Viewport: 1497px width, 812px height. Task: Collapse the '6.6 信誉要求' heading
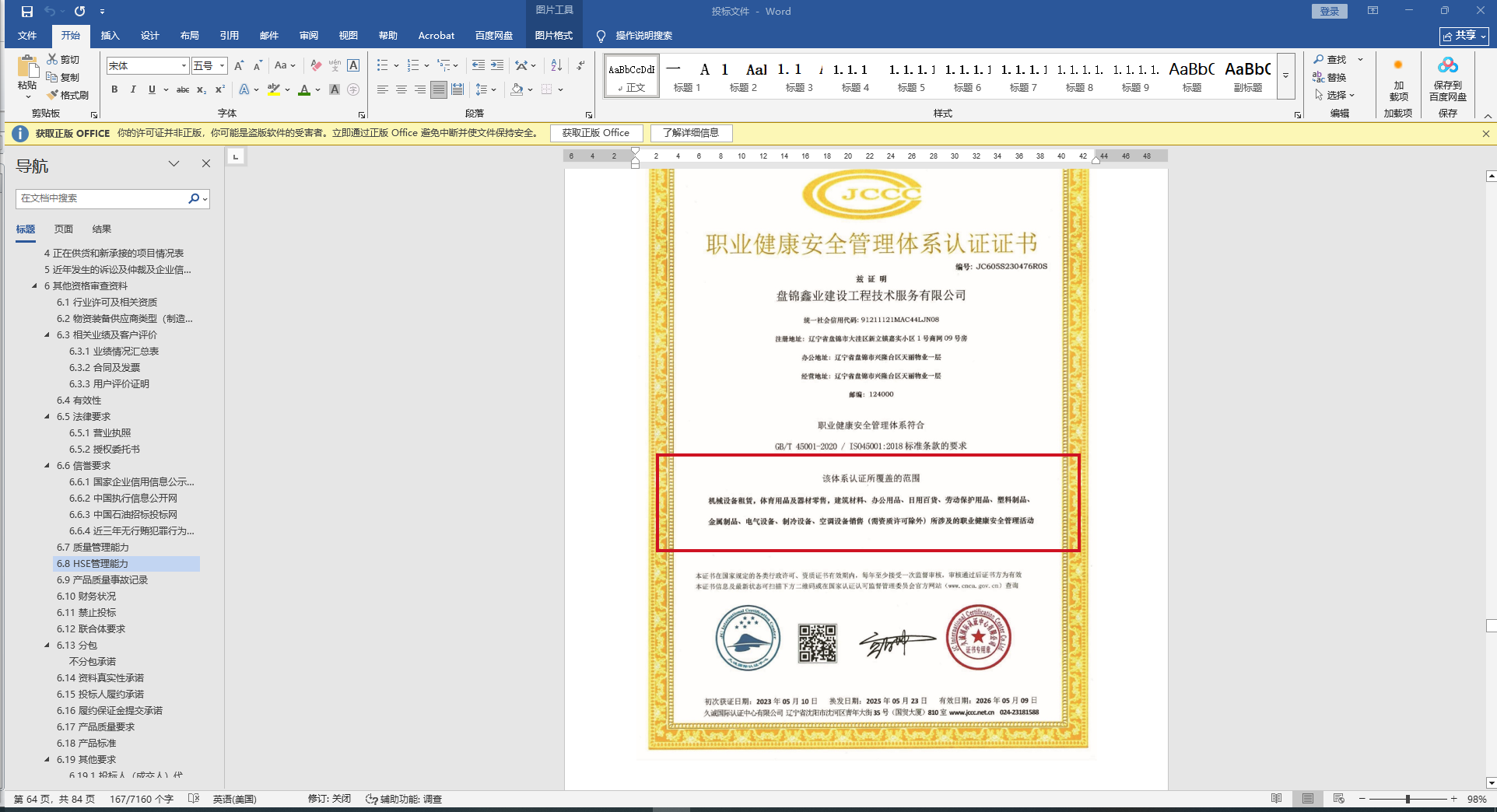(x=47, y=466)
